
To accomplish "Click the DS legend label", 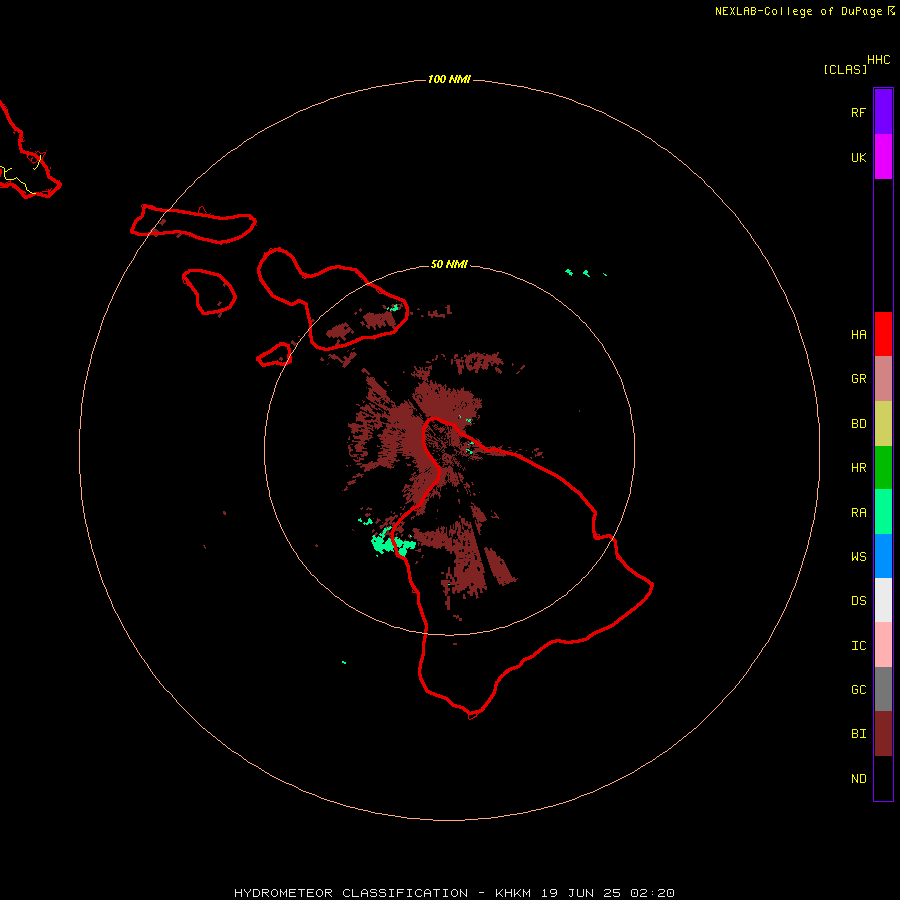I will pyautogui.click(x=859, y=601).
